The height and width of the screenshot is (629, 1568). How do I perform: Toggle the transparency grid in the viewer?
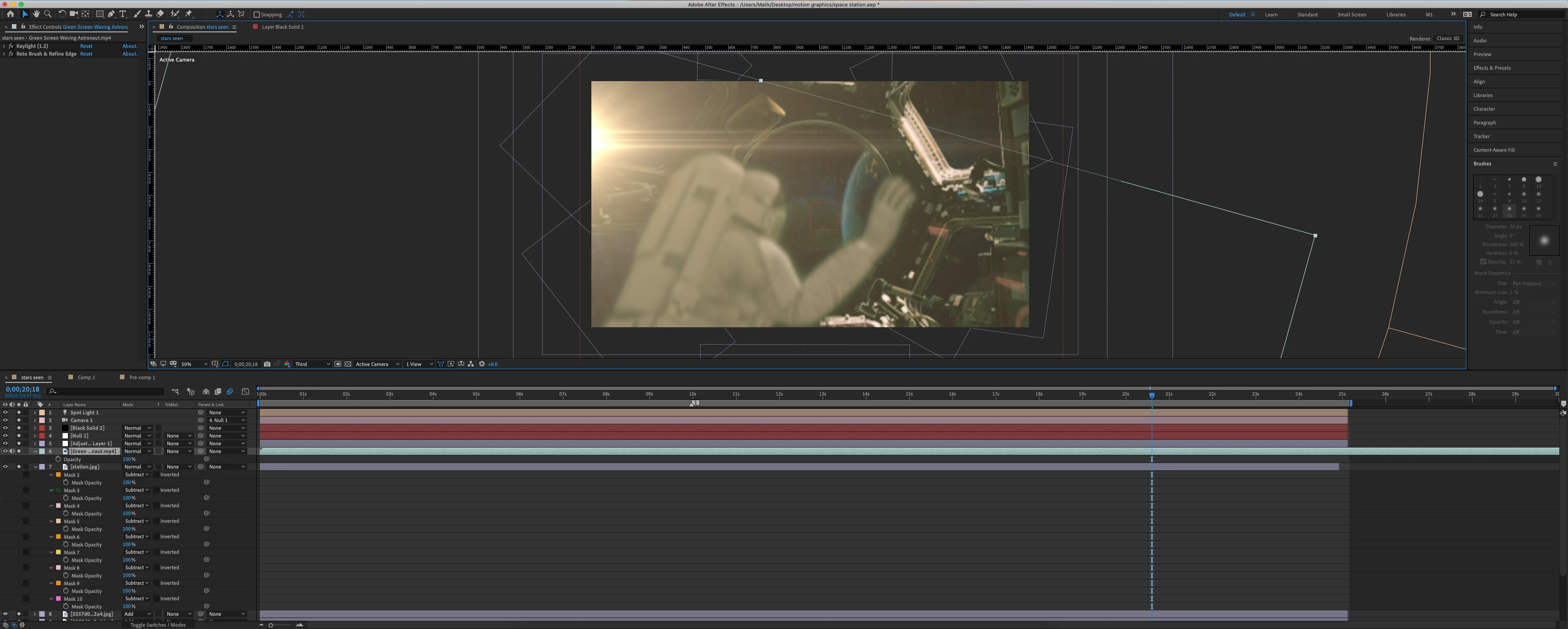pos(348,364)
